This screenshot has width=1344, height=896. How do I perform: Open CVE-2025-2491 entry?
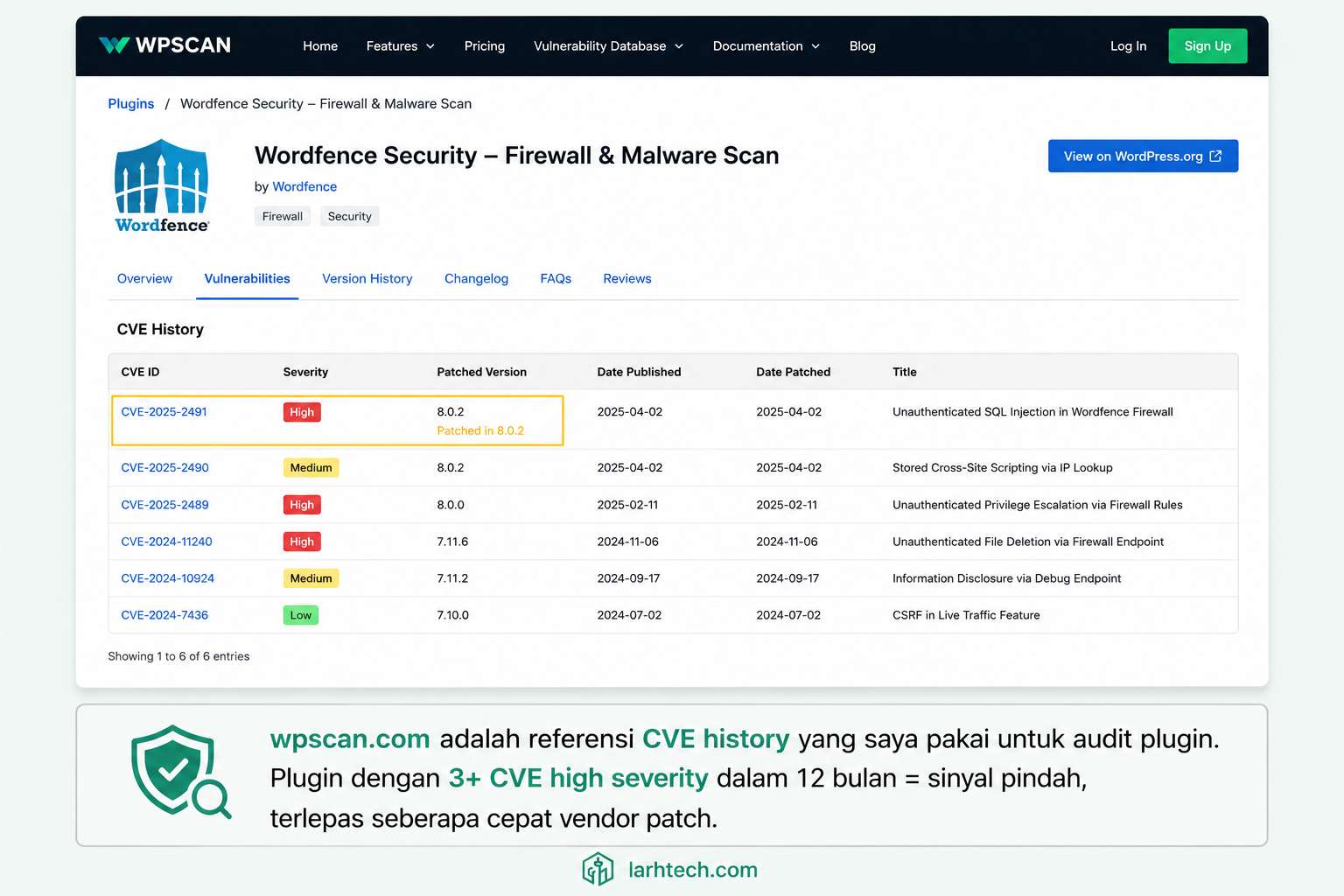click(164, 411)
